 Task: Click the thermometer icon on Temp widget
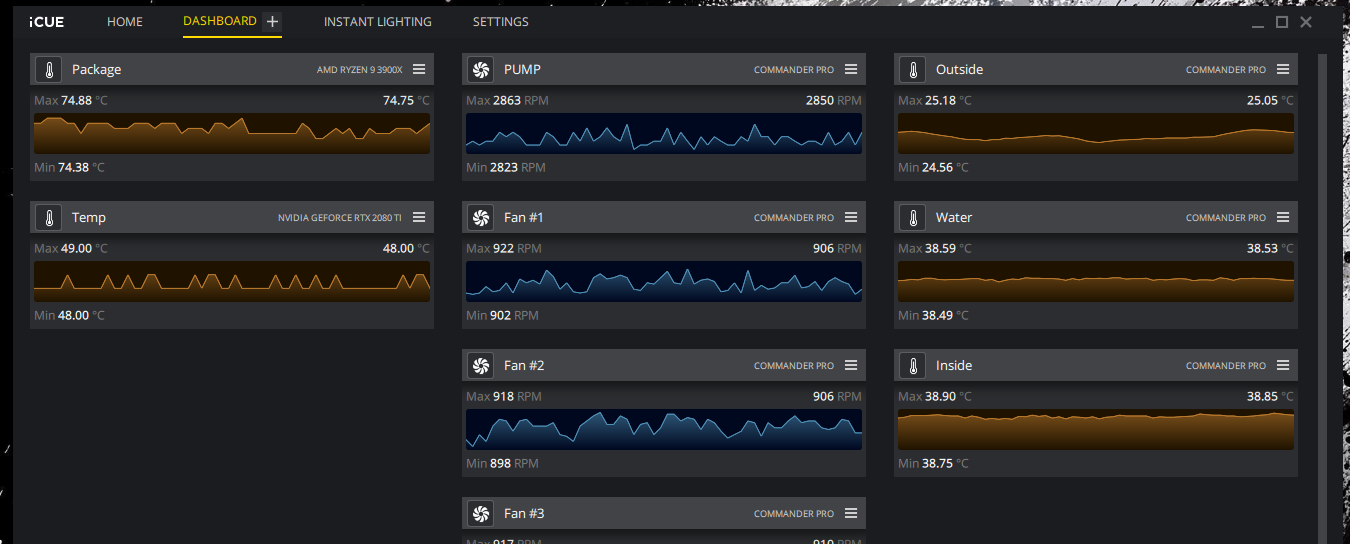click(48, 217)
